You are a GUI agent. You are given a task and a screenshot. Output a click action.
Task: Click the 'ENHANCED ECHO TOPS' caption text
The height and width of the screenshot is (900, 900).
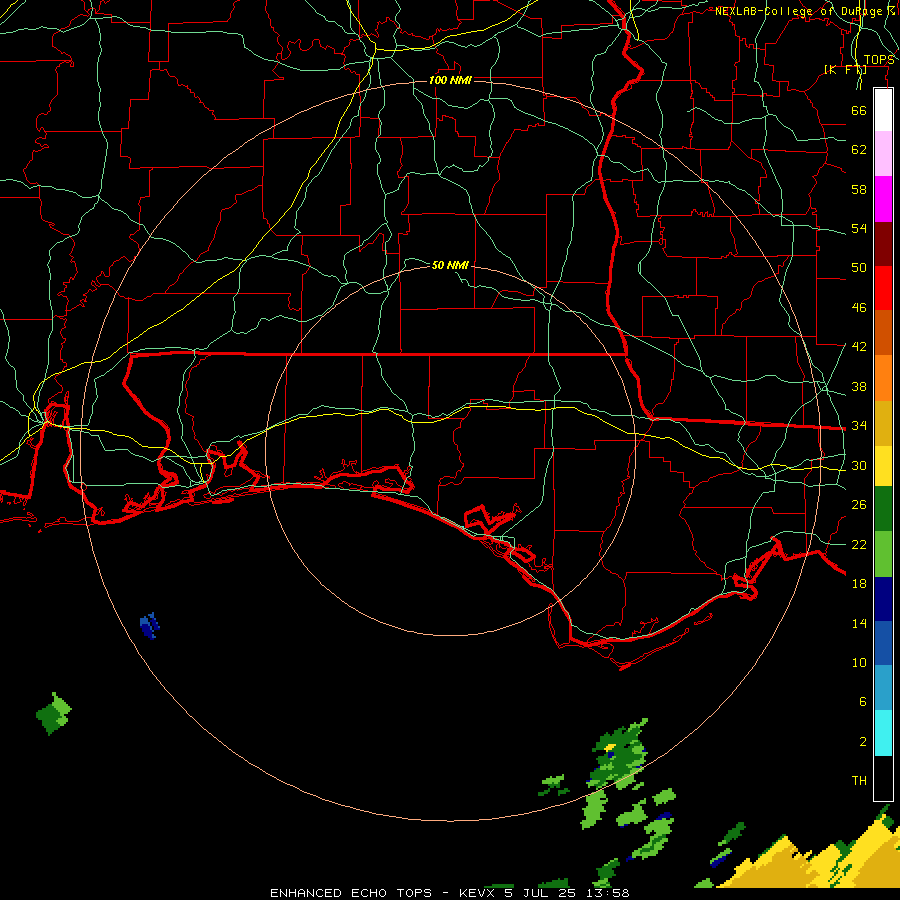351,893
